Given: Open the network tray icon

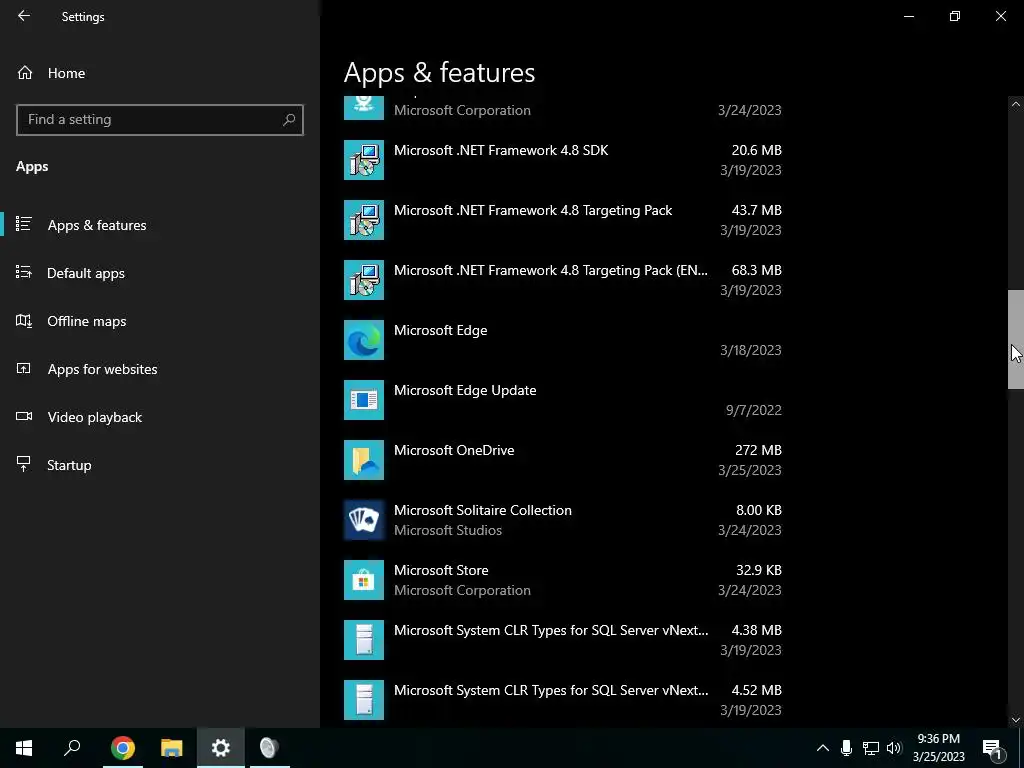Looking at the screenshot, I should (871, 748).
